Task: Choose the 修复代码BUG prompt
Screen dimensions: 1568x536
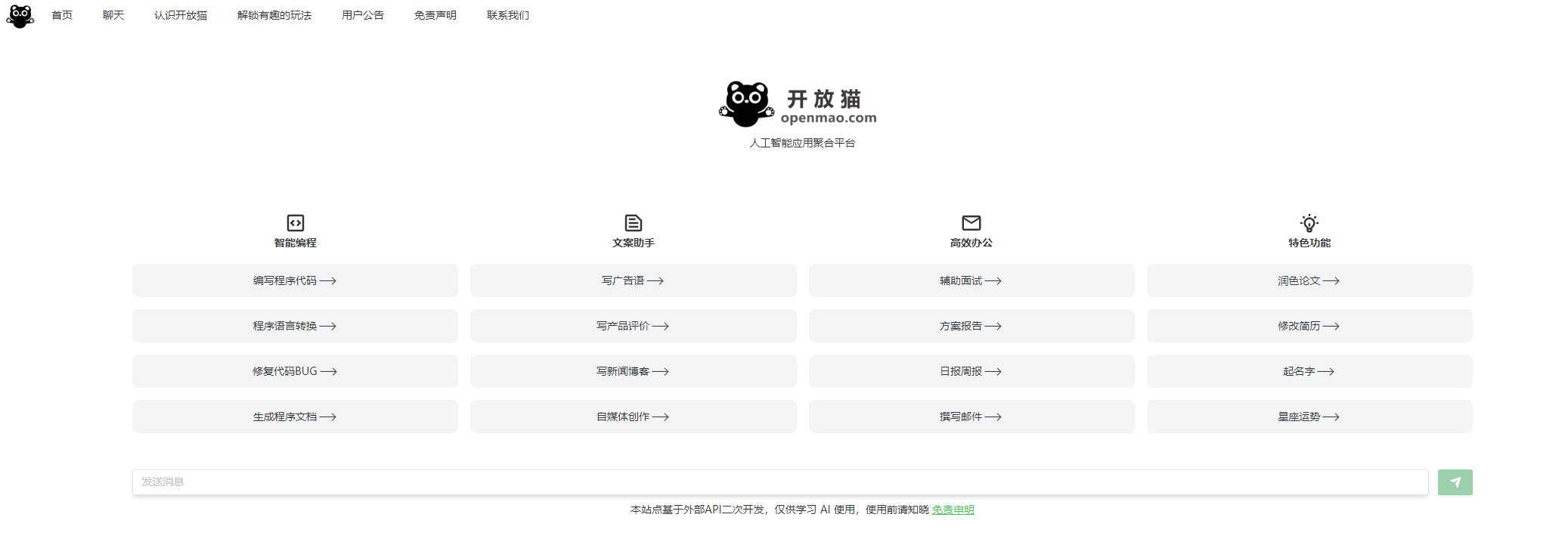Action: 295,371
